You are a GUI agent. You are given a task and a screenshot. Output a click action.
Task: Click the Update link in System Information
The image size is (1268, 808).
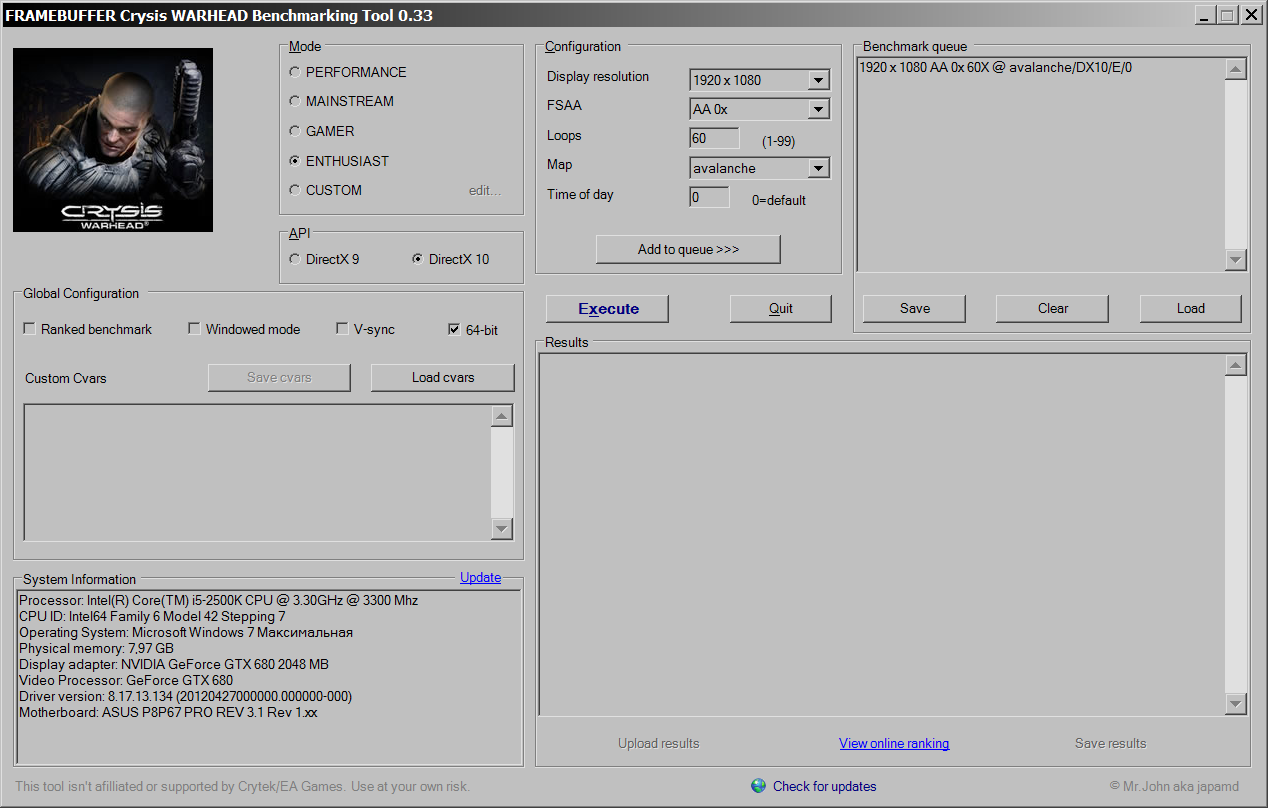[x=480, y=578]
